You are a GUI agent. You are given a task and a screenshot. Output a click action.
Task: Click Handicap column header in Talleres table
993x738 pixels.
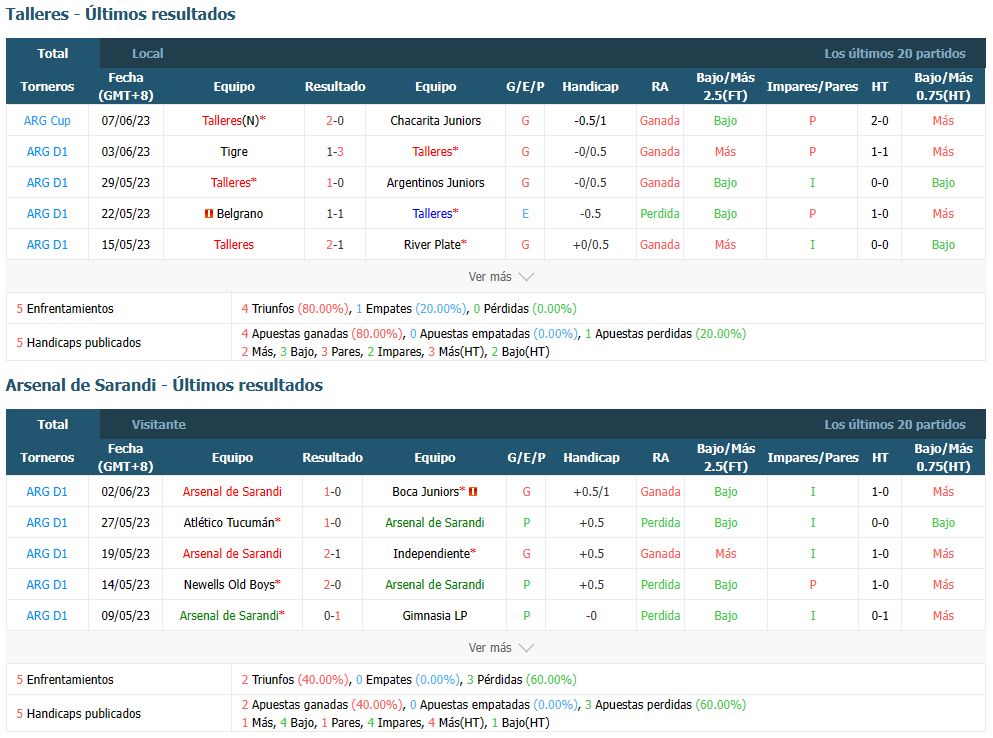point(590,87)
